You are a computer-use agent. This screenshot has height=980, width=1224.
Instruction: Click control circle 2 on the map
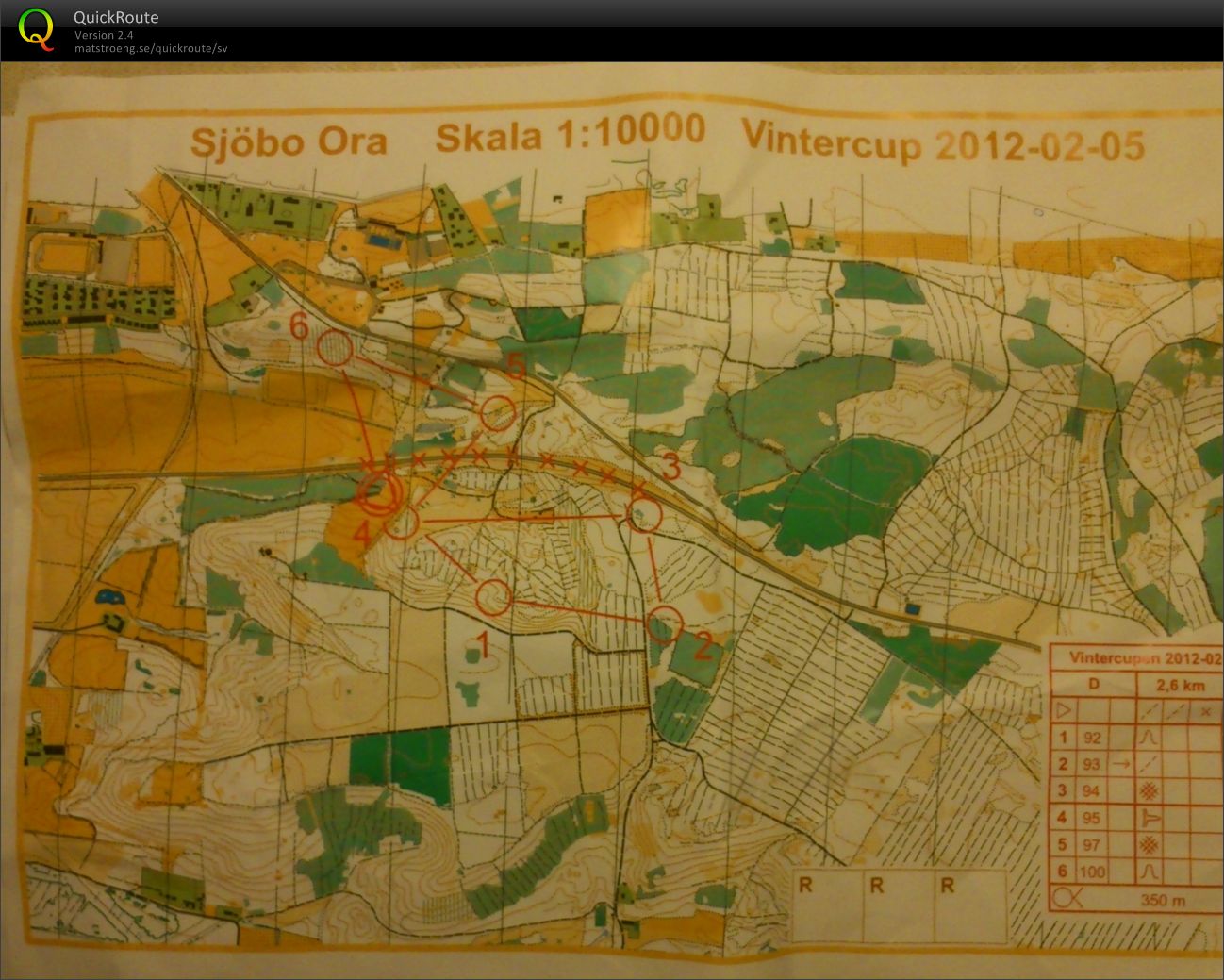point(665,623)
